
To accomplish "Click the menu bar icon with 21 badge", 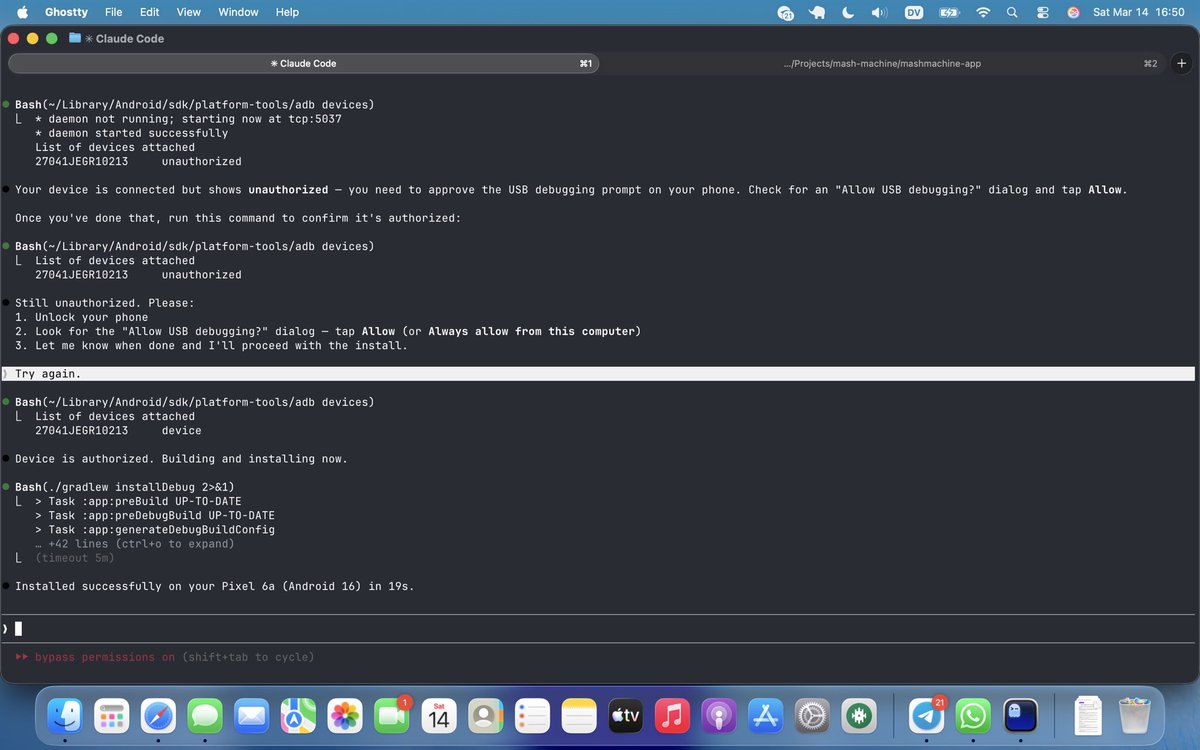I will coord(786,12).
